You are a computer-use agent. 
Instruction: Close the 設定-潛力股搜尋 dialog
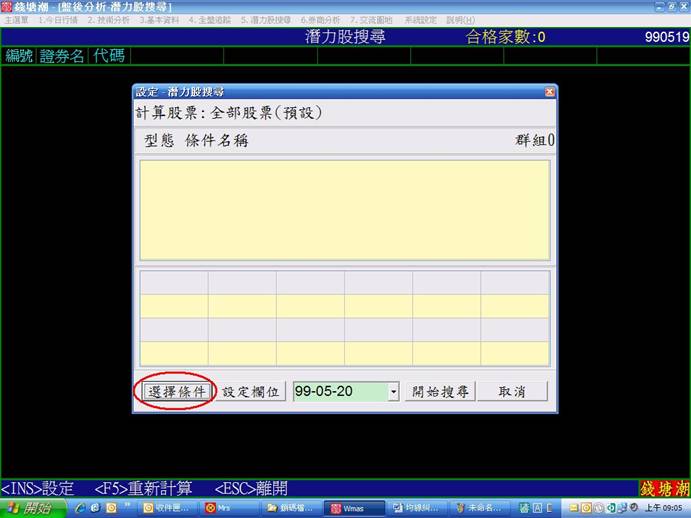(549, 92)
